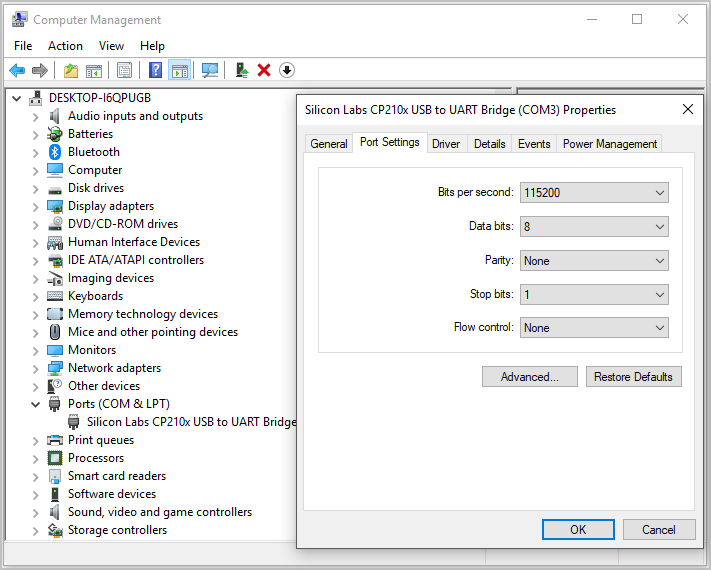Switch to the Events tab
The height and width of the screenshot is (570, 711).
click(x=534, y=144)
